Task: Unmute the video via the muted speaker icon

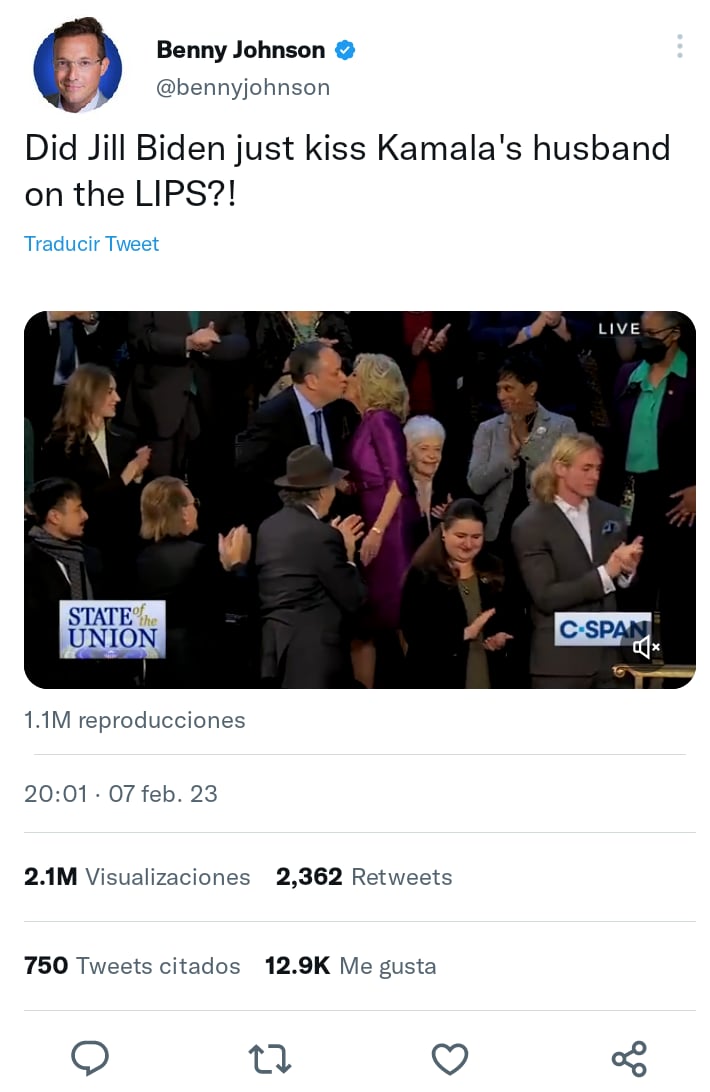Action: click(647, 648)
